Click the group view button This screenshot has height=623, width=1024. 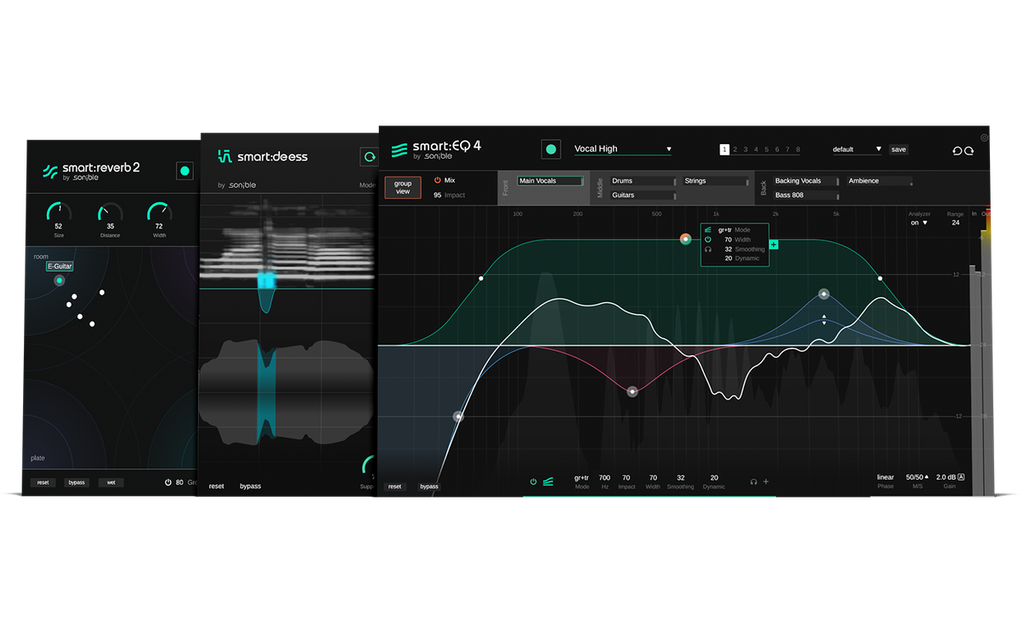point(403,187)
